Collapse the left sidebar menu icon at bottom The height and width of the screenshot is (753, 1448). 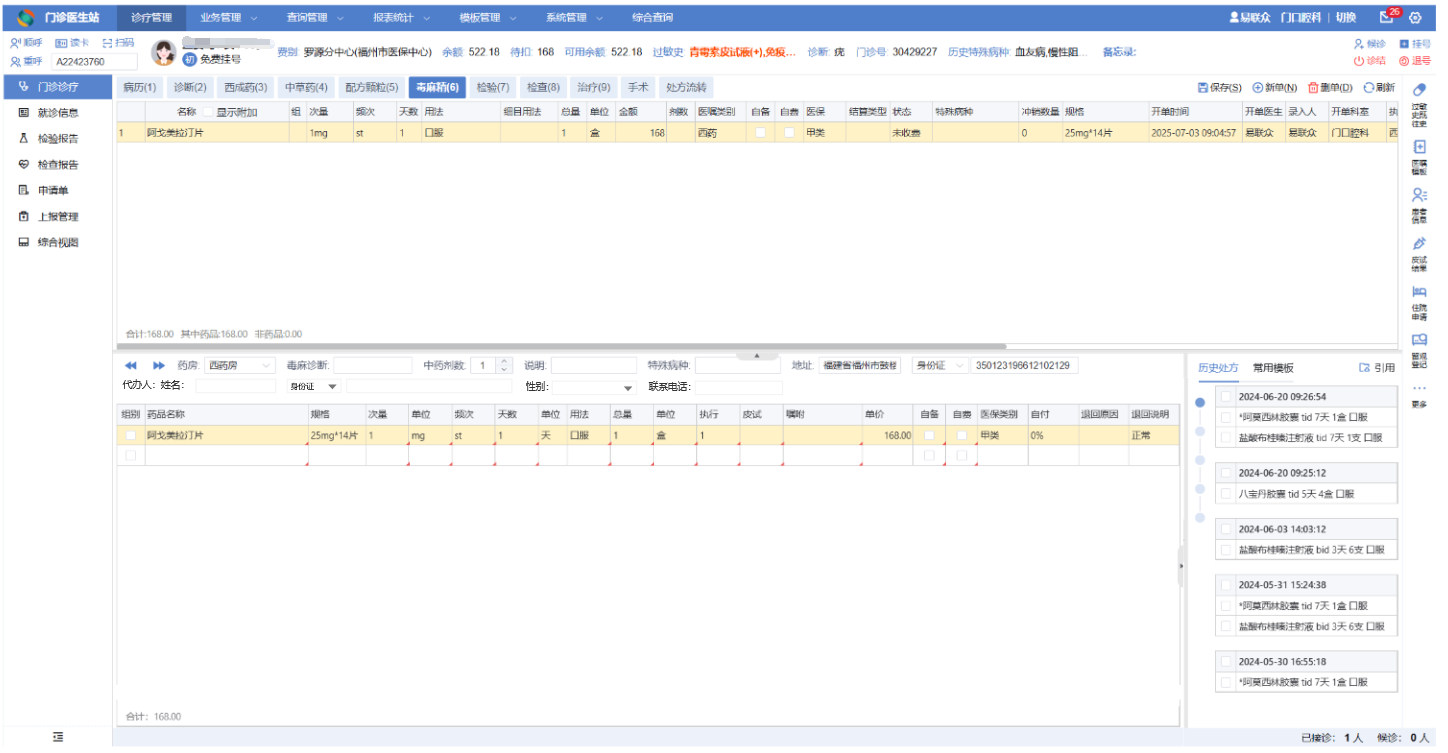58,737
